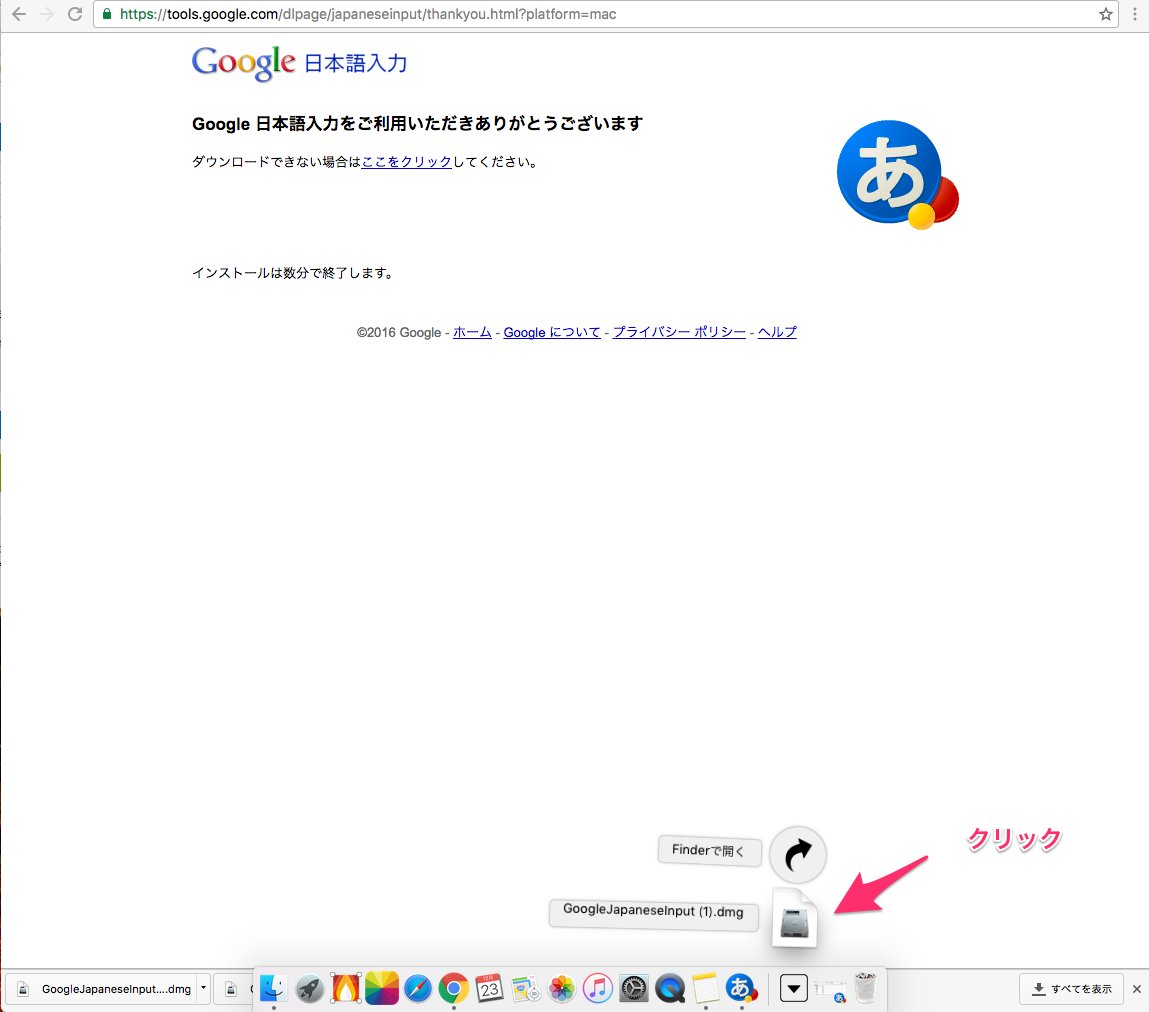Click すべてを表示 downloads button

coord(1071,989)
